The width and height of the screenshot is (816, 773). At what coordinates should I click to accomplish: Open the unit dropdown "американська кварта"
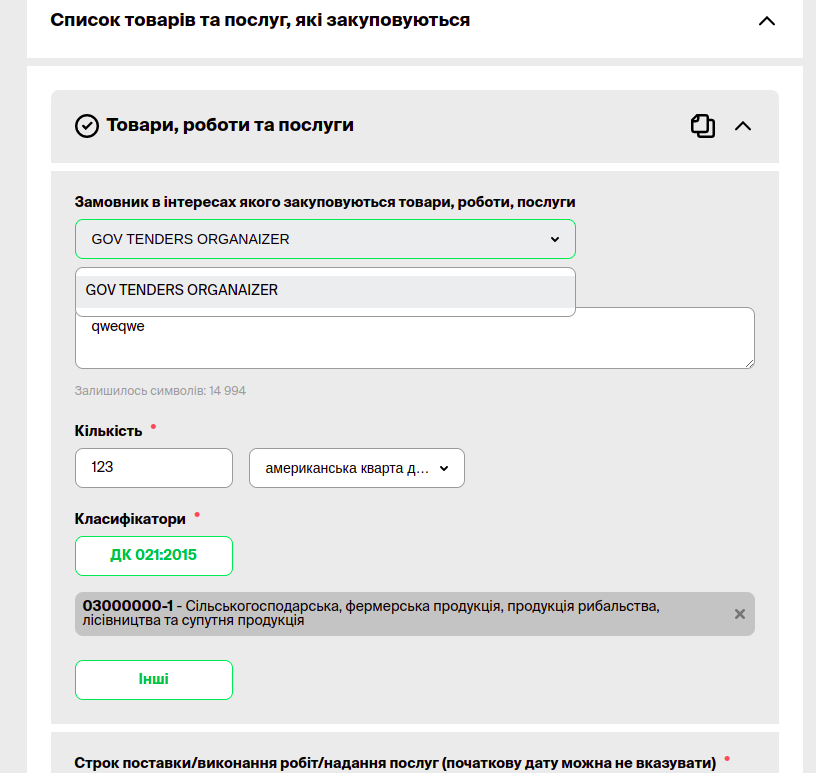tap(356, 468)
